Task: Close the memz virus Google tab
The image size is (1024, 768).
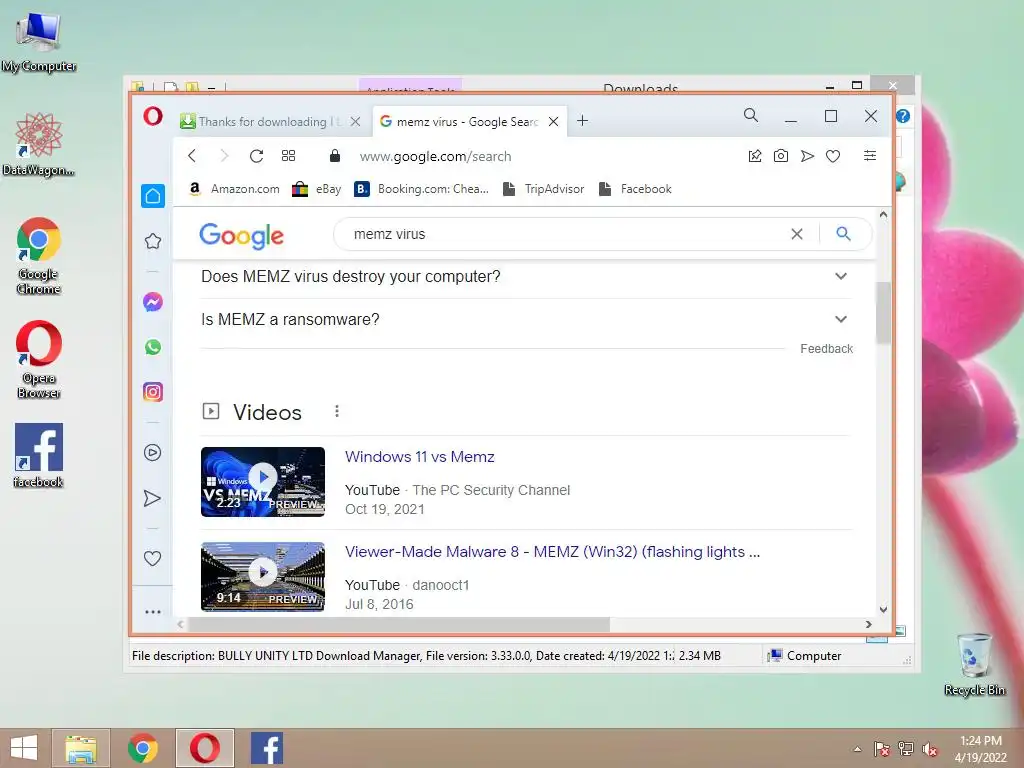Action: click(x=553, y=121)
